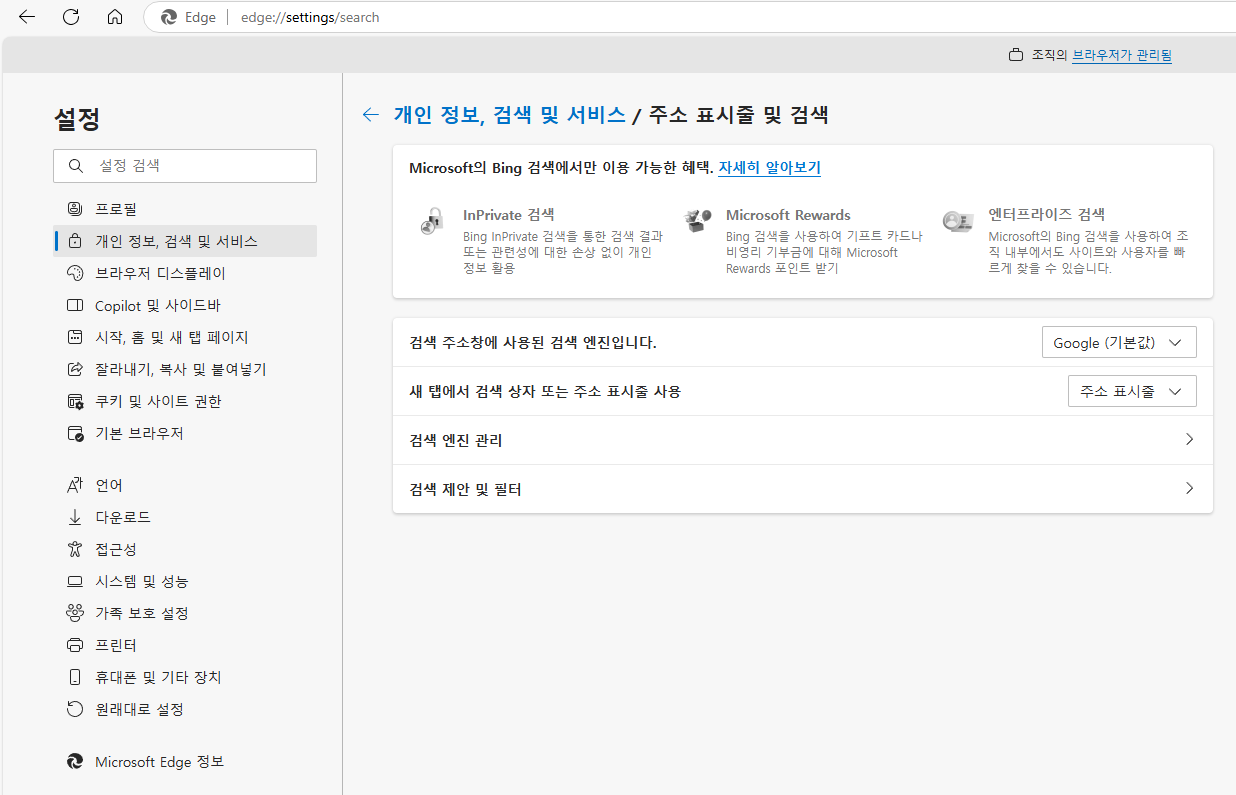This screenshot has height=795, width=1236.
Task: Open the 다운로드 settings section
Action: click(185, 517)
